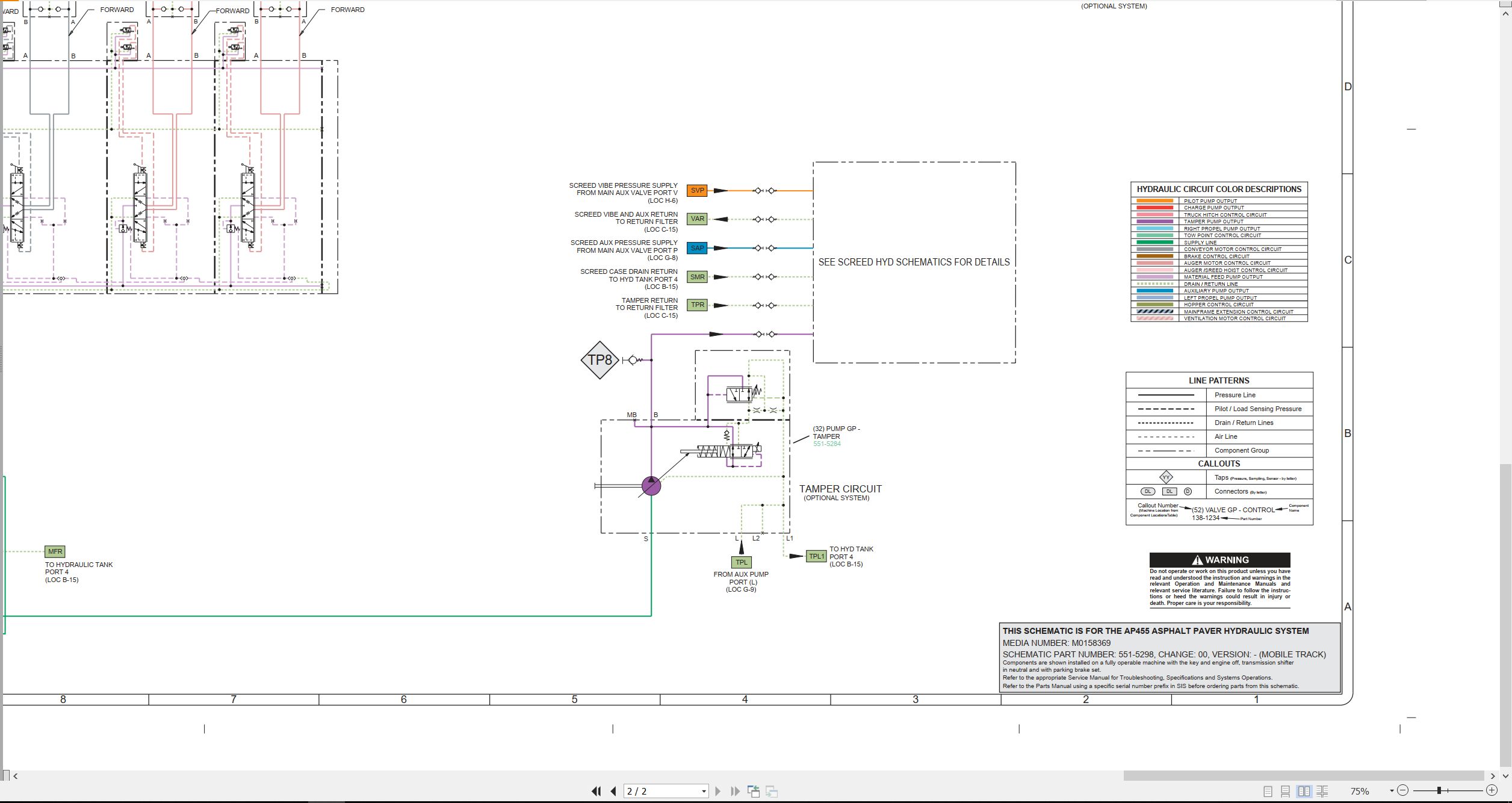Click the vertical scrollbar thumb

click(x=1505, y=615)
